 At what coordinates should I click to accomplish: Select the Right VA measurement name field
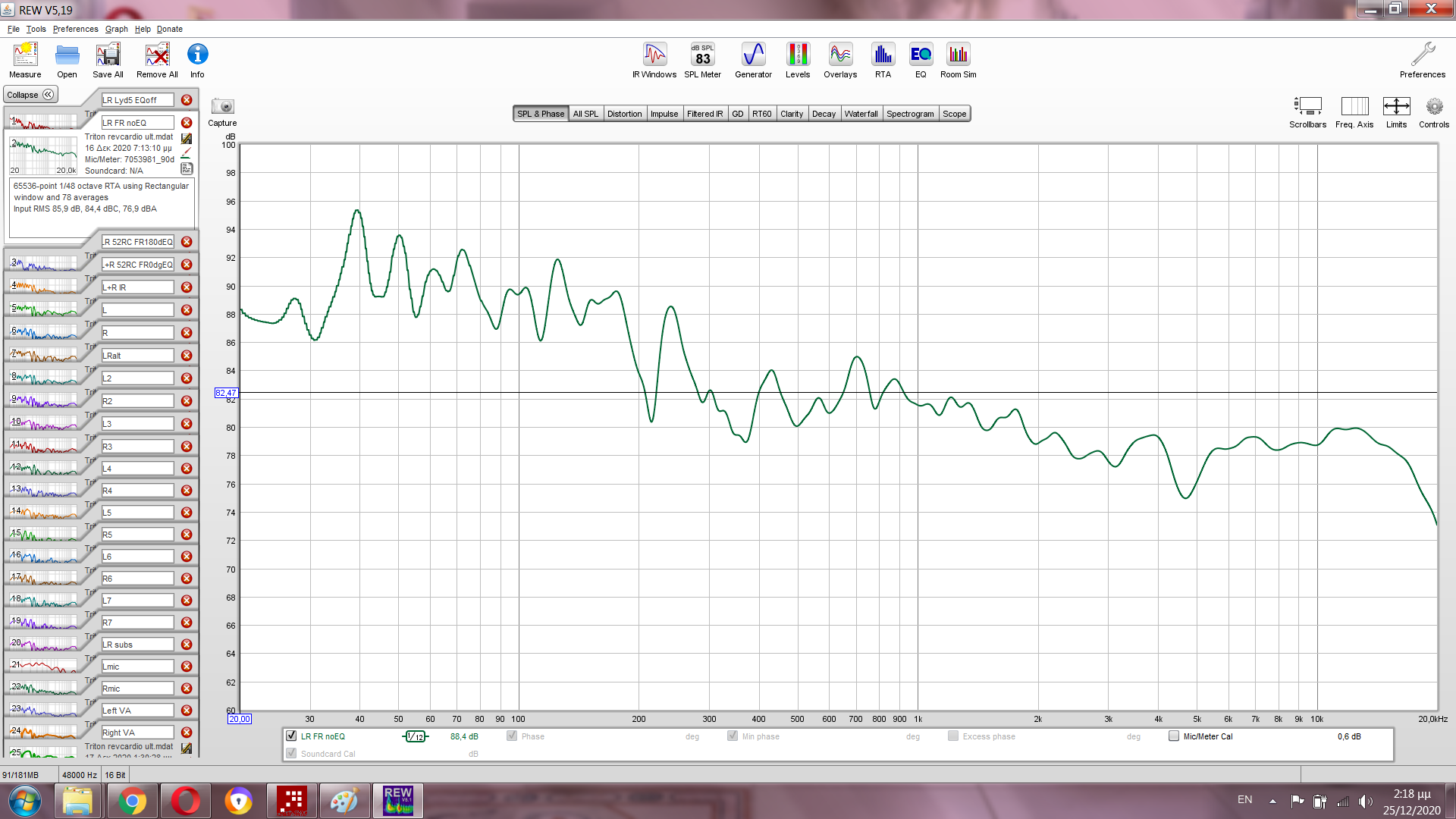[x=137, y=733]
